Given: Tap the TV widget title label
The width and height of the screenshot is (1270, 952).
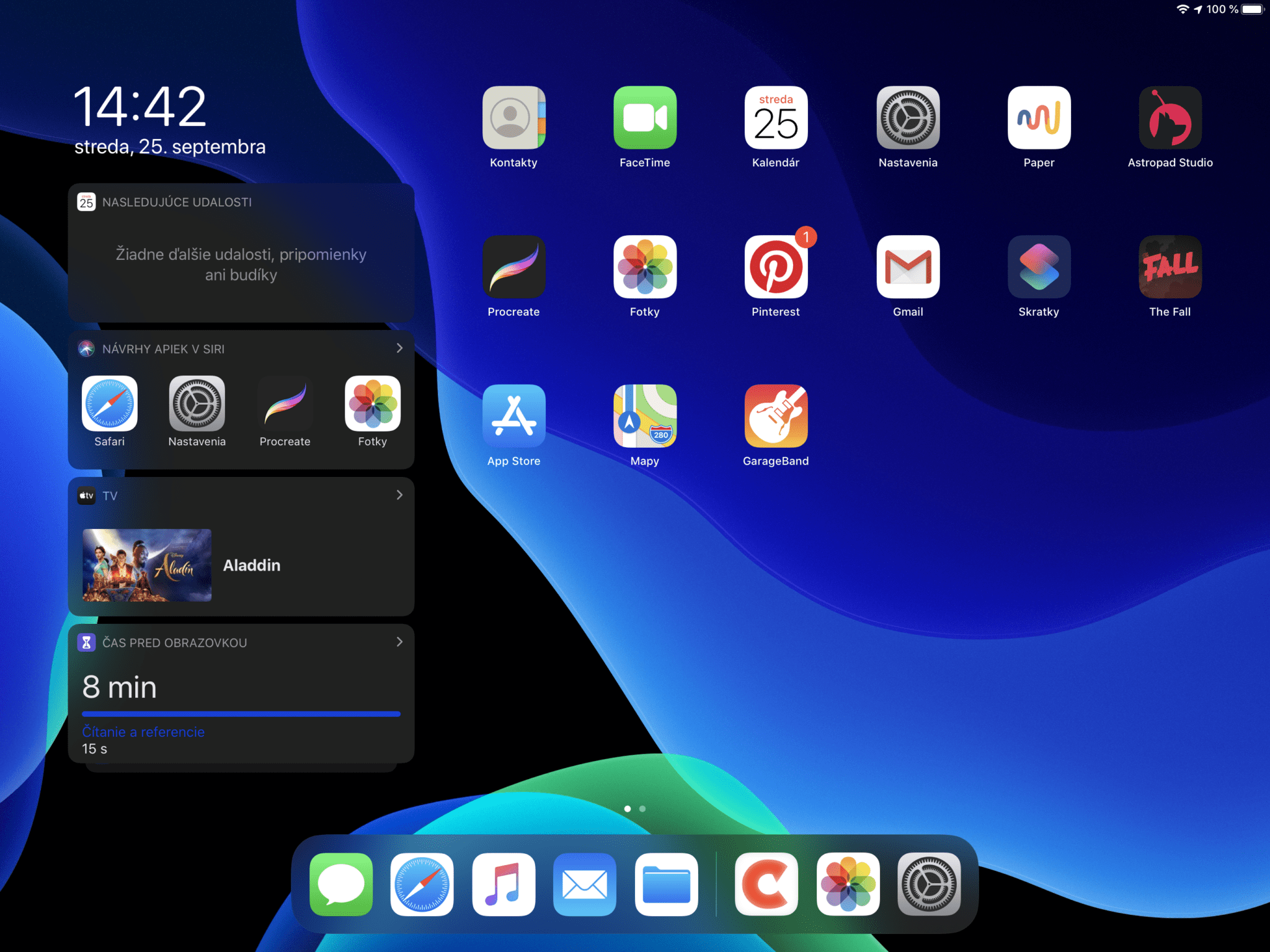Looking at the screenshot, I should tap(110, 496).
